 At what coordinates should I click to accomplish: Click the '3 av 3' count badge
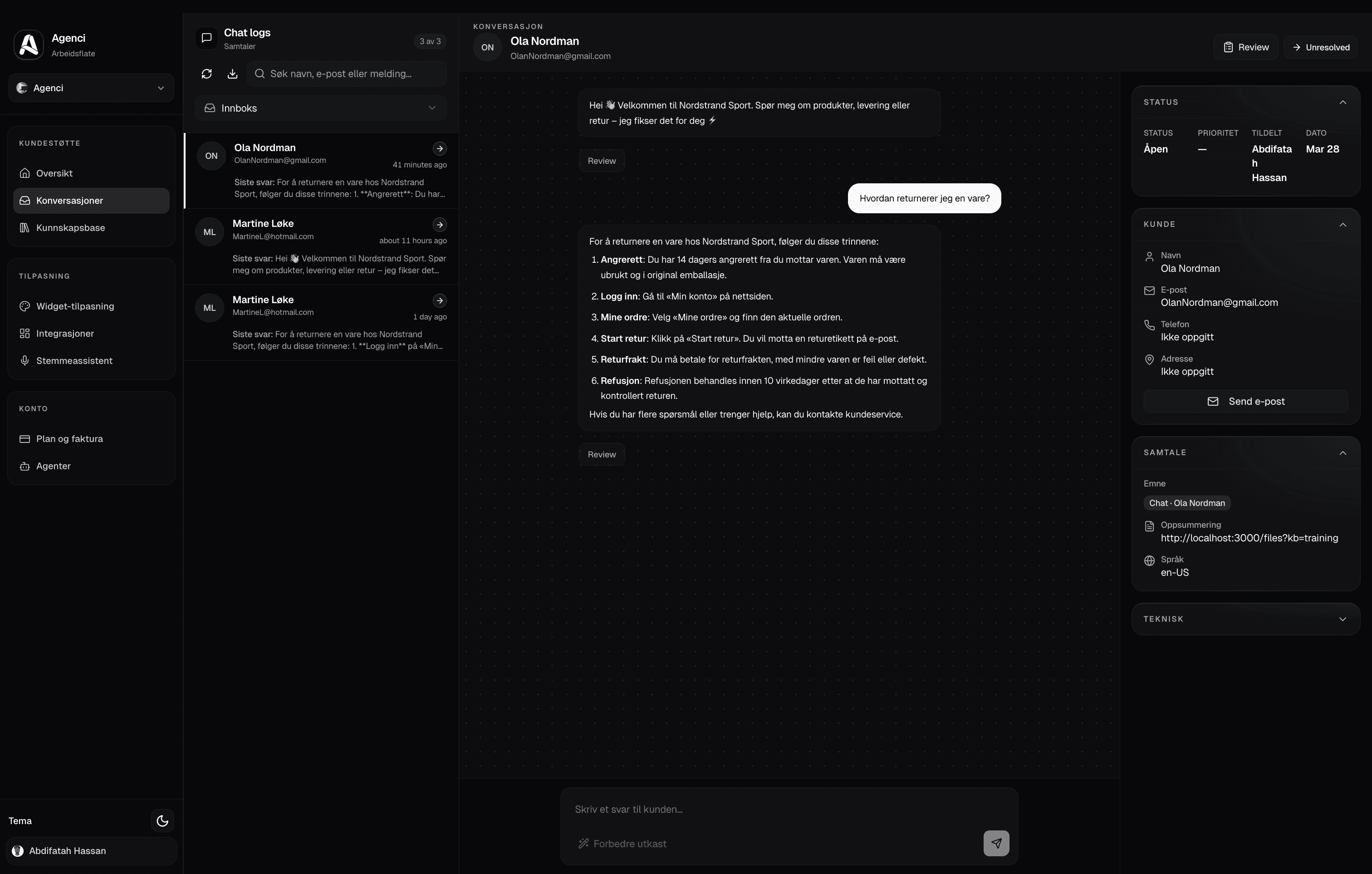(x=430, y=42)
